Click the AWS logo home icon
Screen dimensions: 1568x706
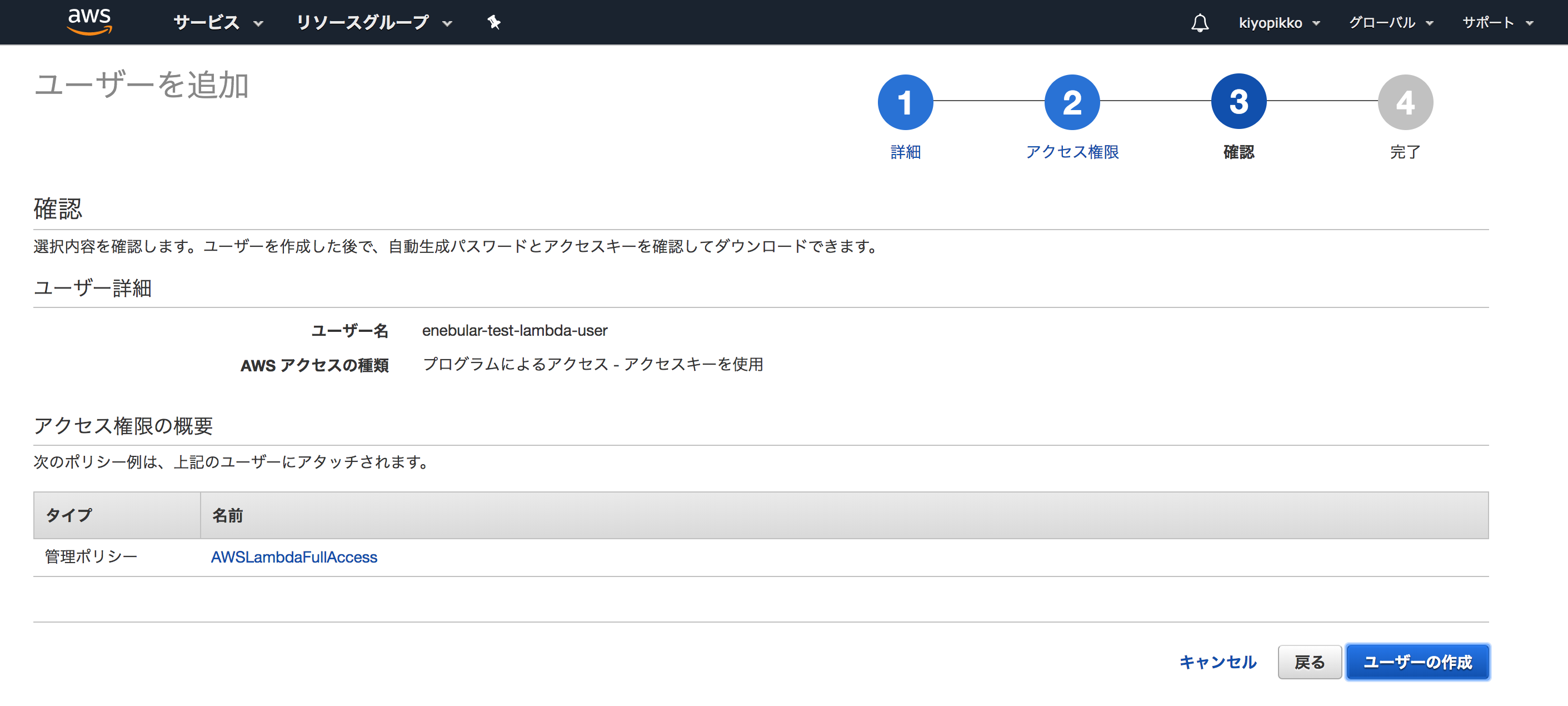click(89, 22)
